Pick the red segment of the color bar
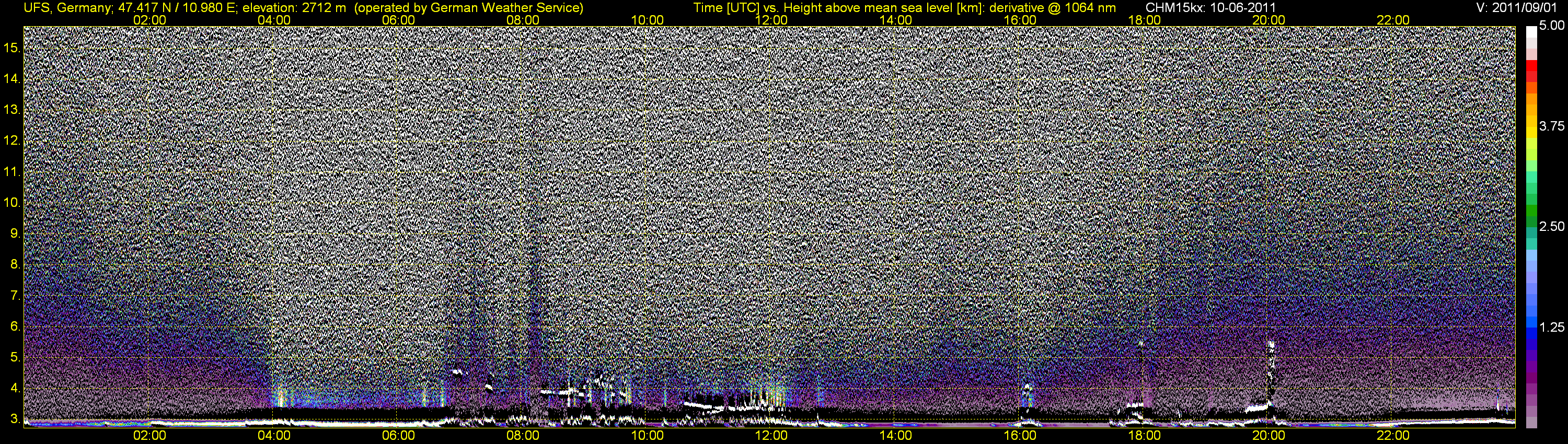This screenshot has width=1568, height=444. pyautogui.click(x=1531, y=66)
